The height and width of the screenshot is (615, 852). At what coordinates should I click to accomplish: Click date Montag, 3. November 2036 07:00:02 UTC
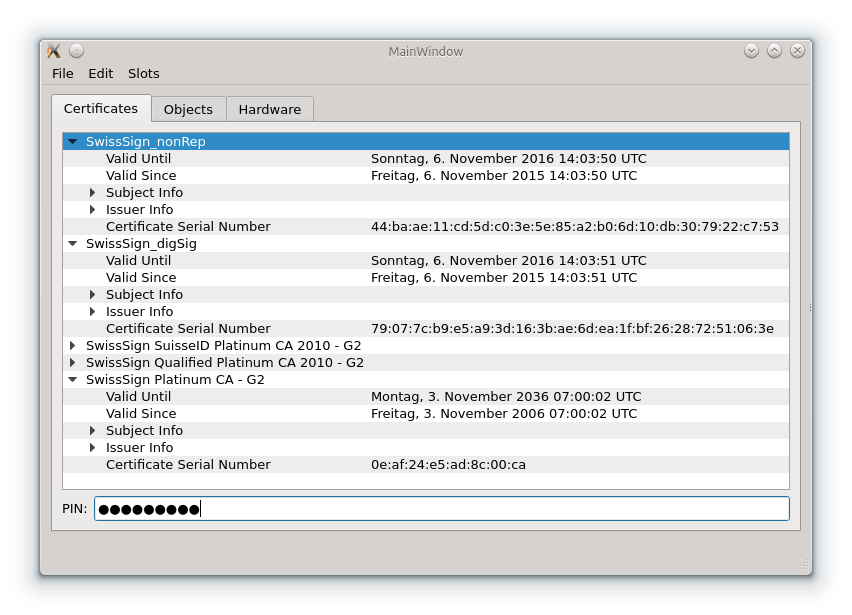(x=506, y=397)
